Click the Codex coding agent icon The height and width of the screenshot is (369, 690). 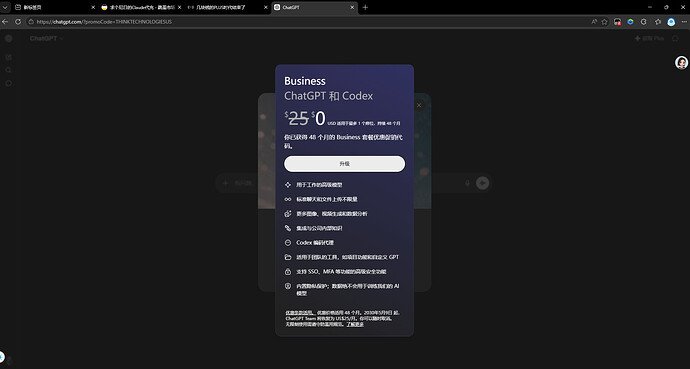288,242
